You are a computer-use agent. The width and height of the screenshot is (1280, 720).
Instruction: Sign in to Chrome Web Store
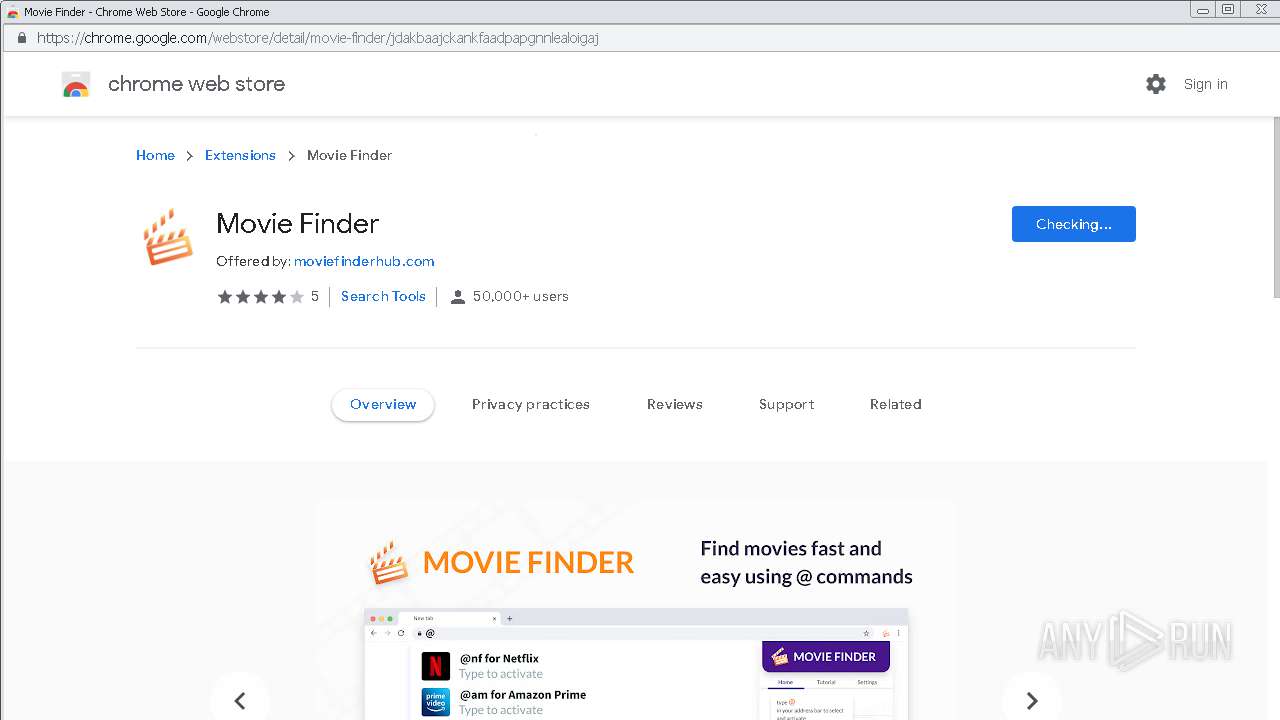click(x=1205, y=84)
